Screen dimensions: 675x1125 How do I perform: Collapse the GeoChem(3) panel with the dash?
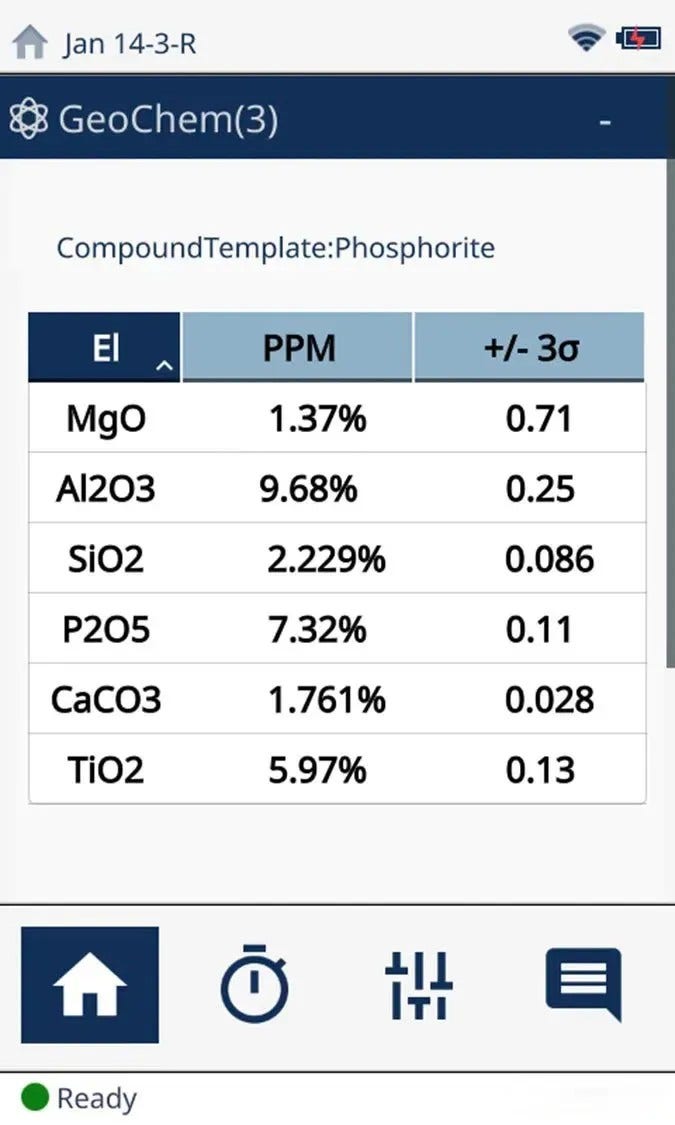(605, 122)
